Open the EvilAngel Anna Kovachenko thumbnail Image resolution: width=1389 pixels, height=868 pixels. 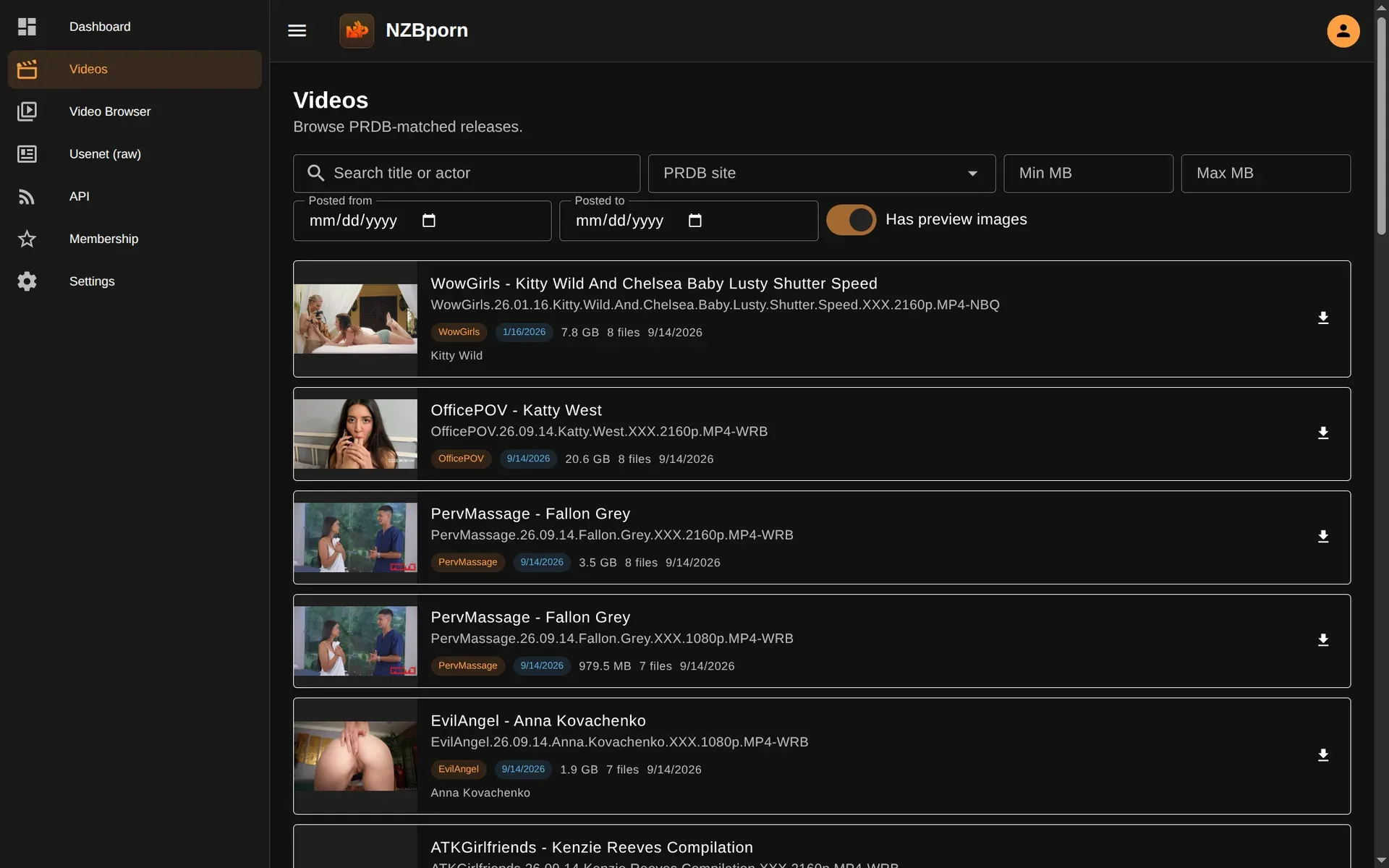(355, 756)
